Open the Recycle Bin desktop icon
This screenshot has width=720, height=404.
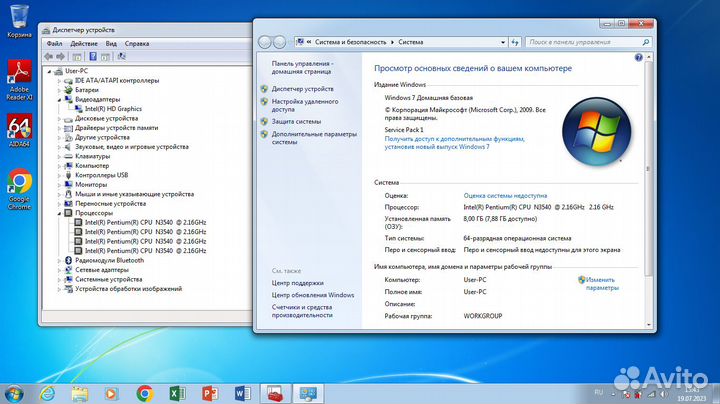point(19,21)
